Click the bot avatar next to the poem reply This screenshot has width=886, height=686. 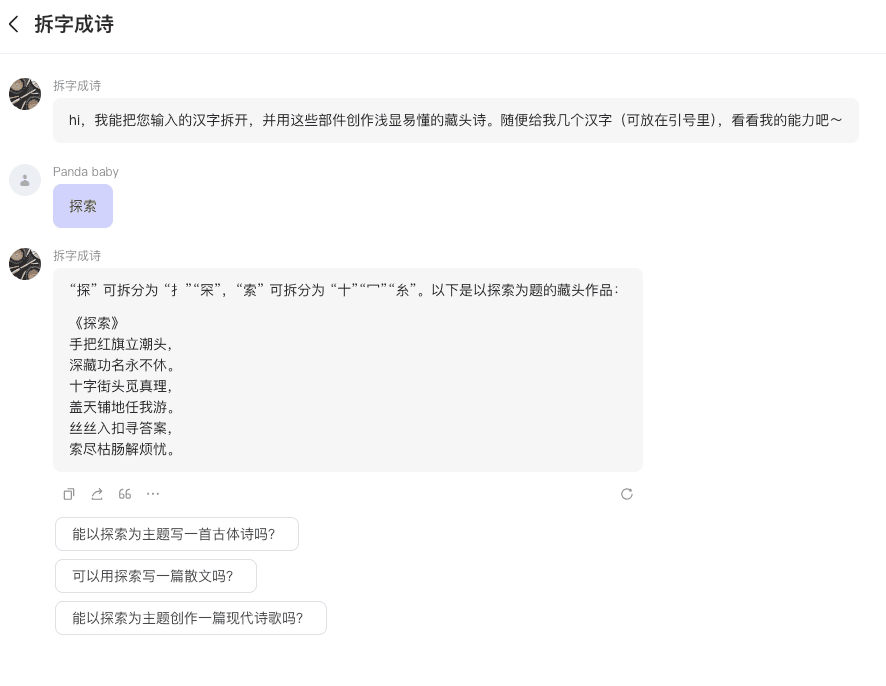pos(25,264)
